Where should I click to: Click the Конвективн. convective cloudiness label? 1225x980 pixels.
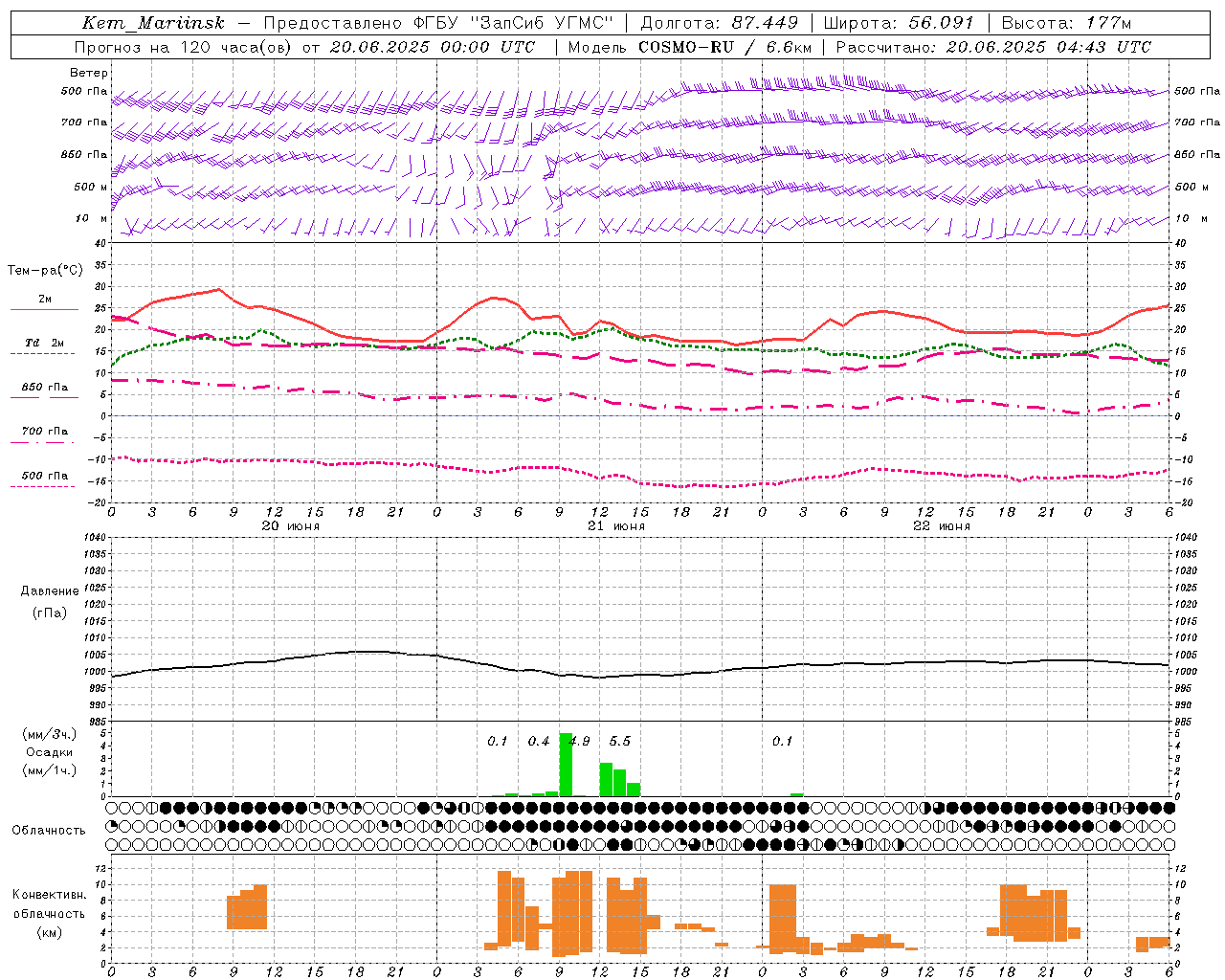pyautogui.click(x=50, y=895)
